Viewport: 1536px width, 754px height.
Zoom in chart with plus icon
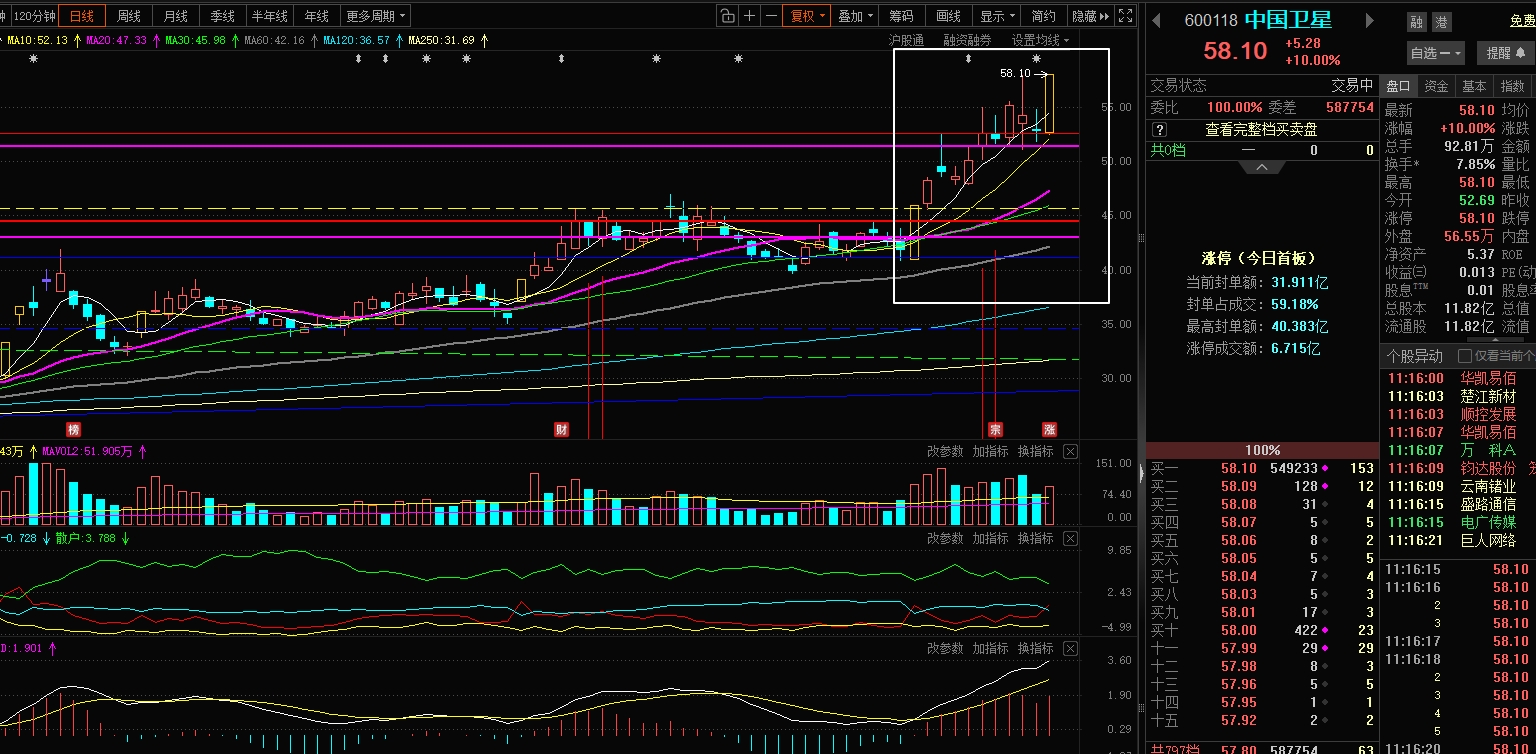749,16
